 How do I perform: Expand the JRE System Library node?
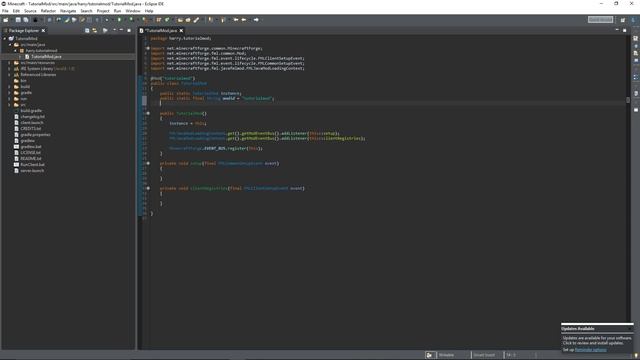click(x=10, y=69)
